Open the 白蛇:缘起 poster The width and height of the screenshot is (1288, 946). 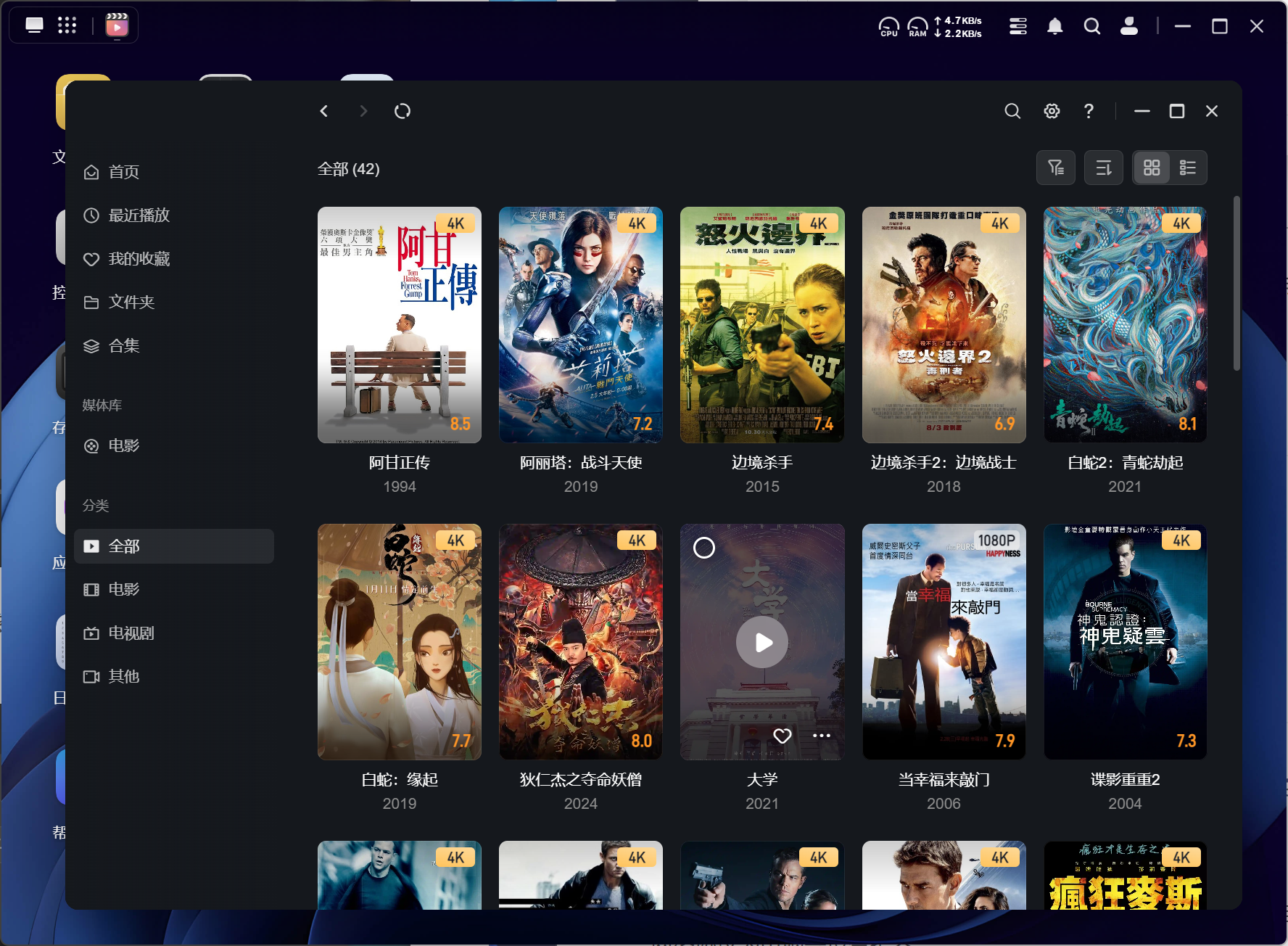400,642
